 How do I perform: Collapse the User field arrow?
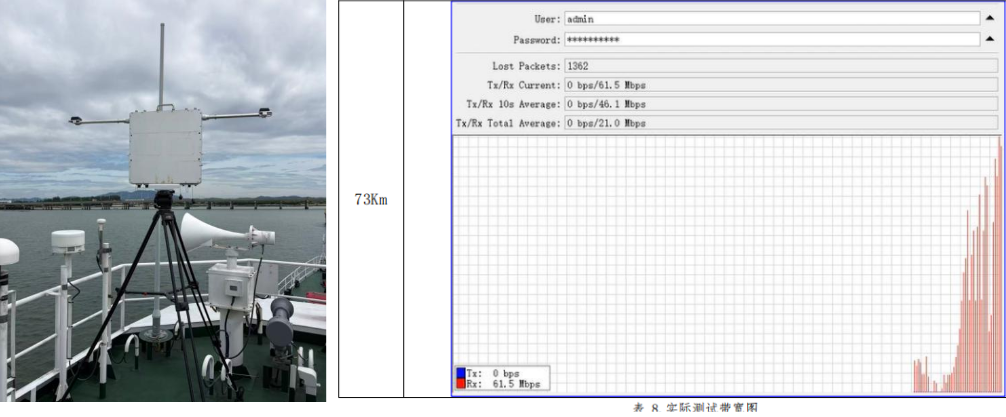pos(990,19)
